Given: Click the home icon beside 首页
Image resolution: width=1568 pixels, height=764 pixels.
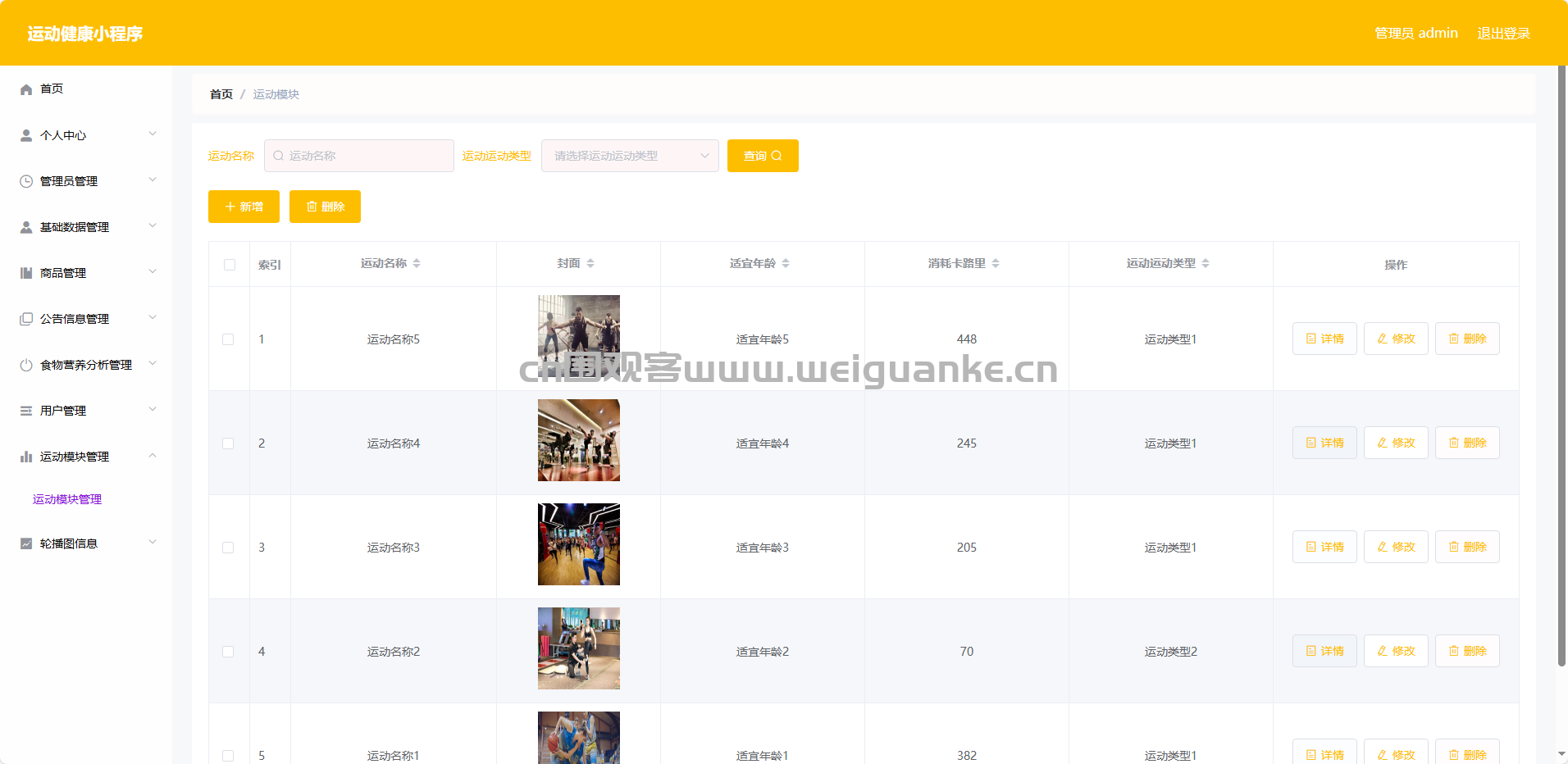Looking at the screenshot, I should pyautogui.click(x=26, y=89).
